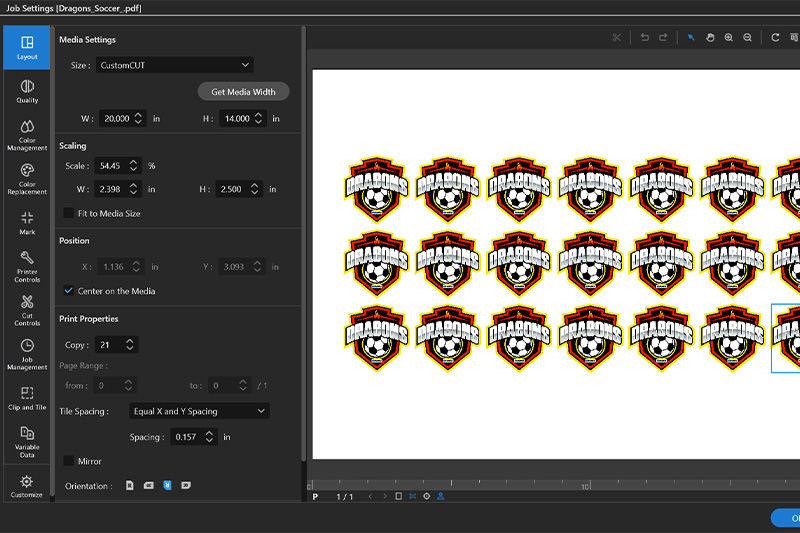800x533 pixels.
Task: Open the Tile Spacing dropdown
Action: point(199,411)
